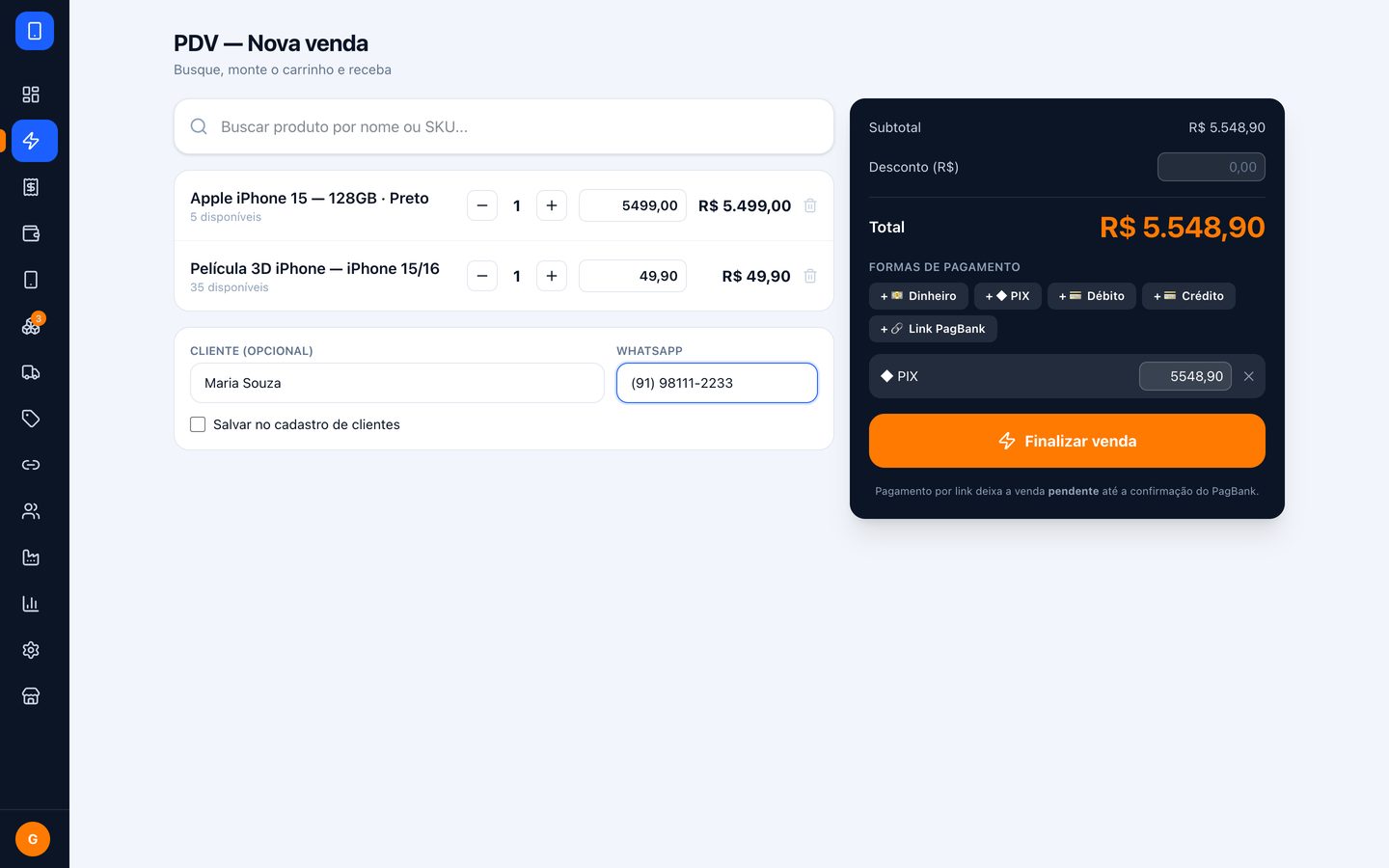This screenshot has width=1389, height=868.
Task: Delete the Apple iPhone 15 cart item
Action: 810,205
